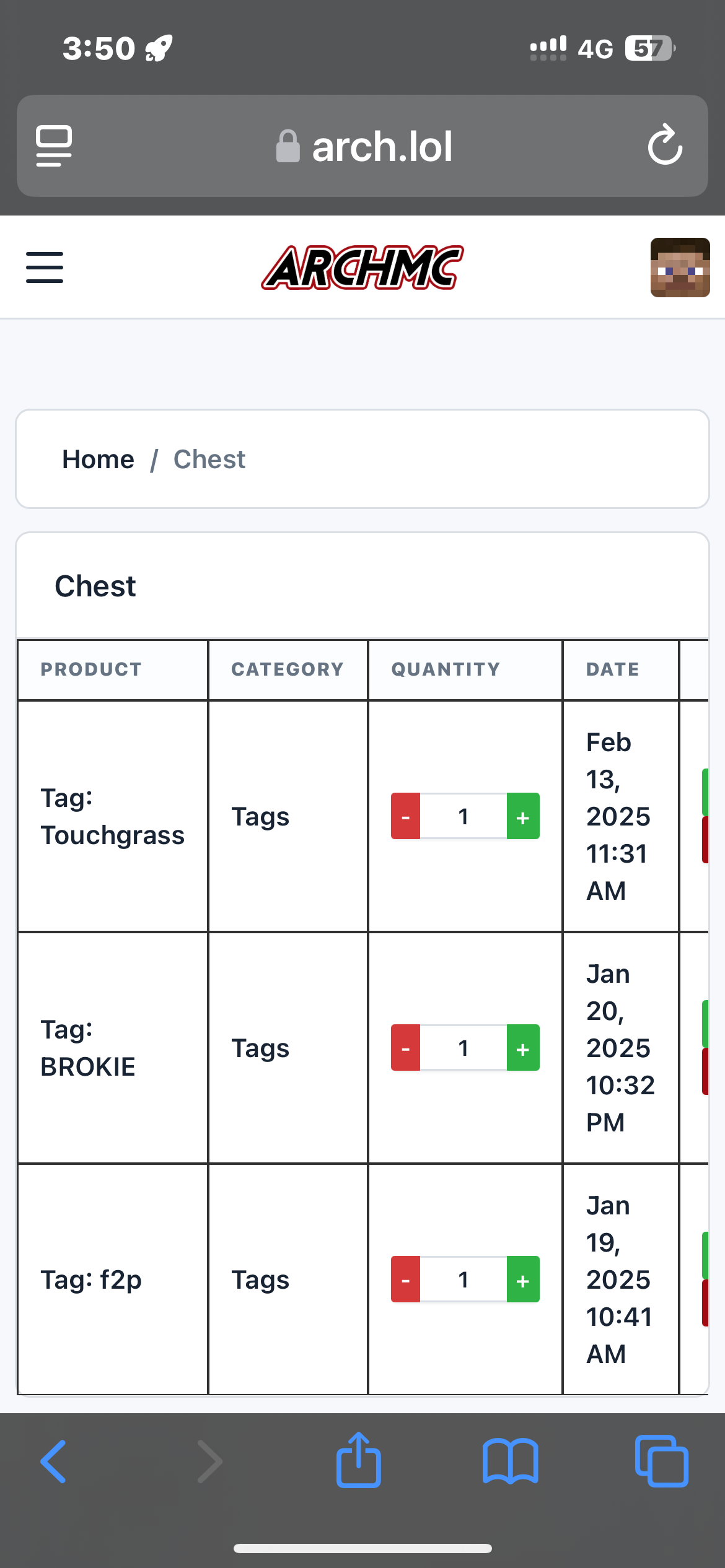Navigate to Home in the breadcrumb

coord(98,460)
